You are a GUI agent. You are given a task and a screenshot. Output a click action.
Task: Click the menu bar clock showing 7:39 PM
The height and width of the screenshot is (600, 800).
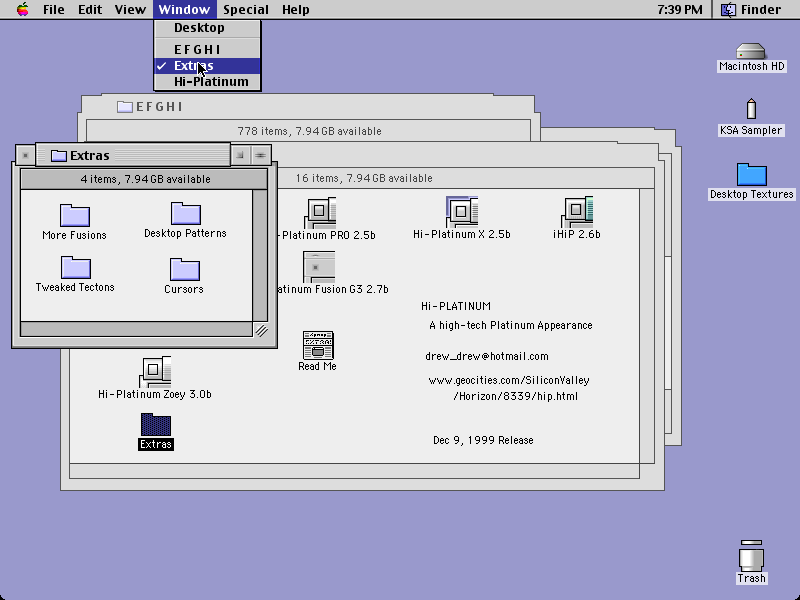click(680, 9)
